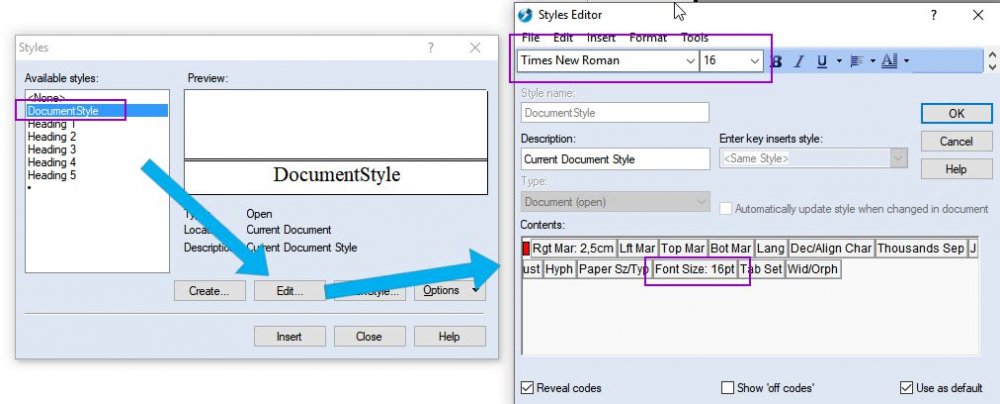Apply Underline formatting icon
1000x404 pixels.
[x=822, y=61]
